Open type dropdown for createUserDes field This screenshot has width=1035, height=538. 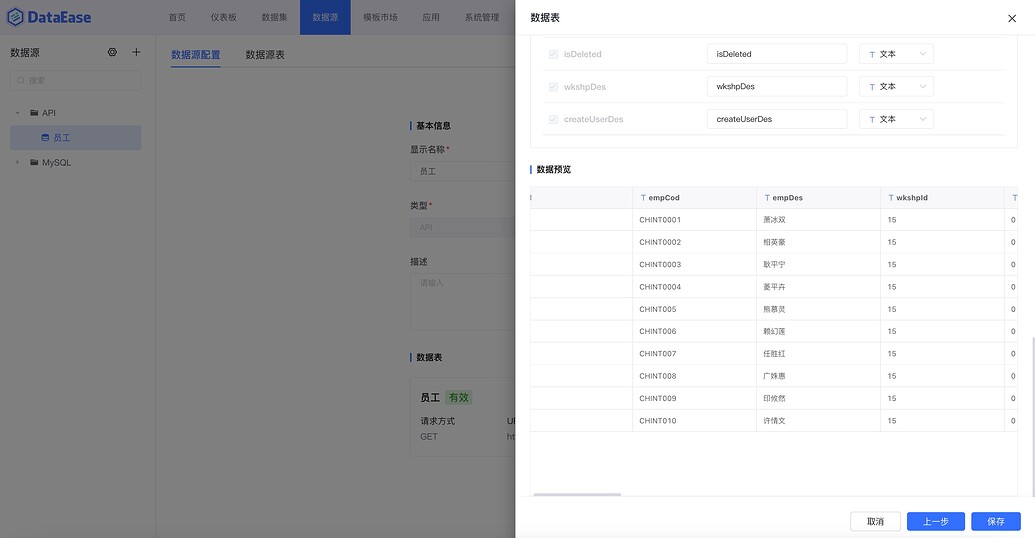click(x=896, y=119)
